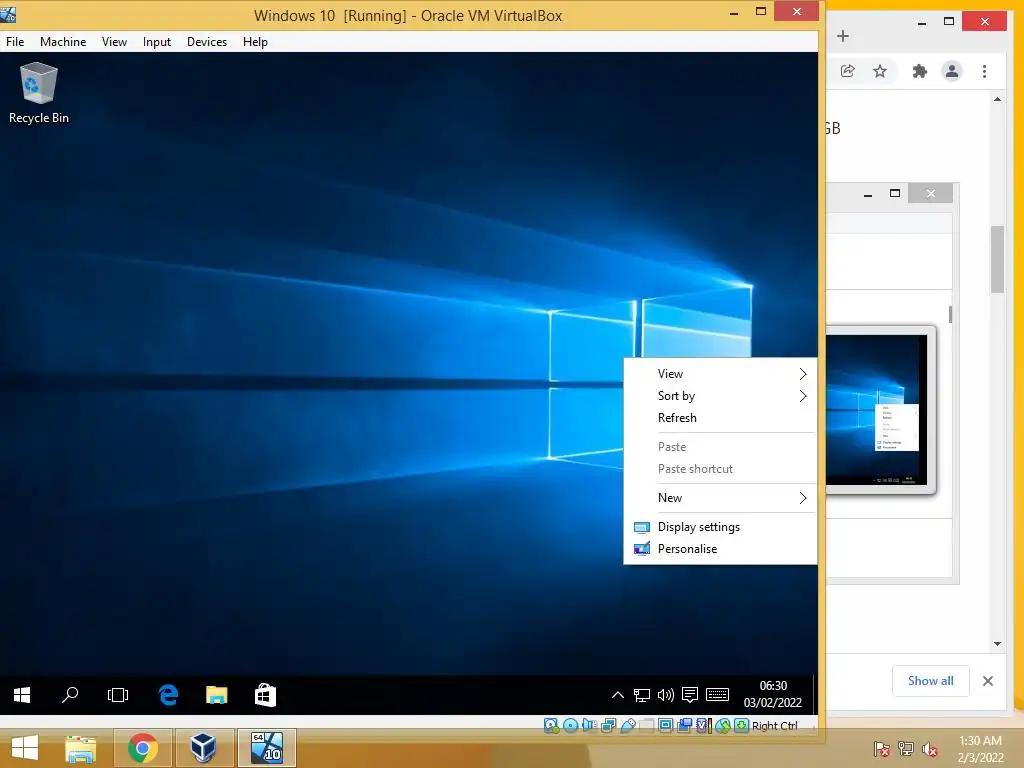Click the guest taskbar search magnifier
The width and height of the screenshot is (1024, 768).
pyautogui.click(x=70, y=695)
